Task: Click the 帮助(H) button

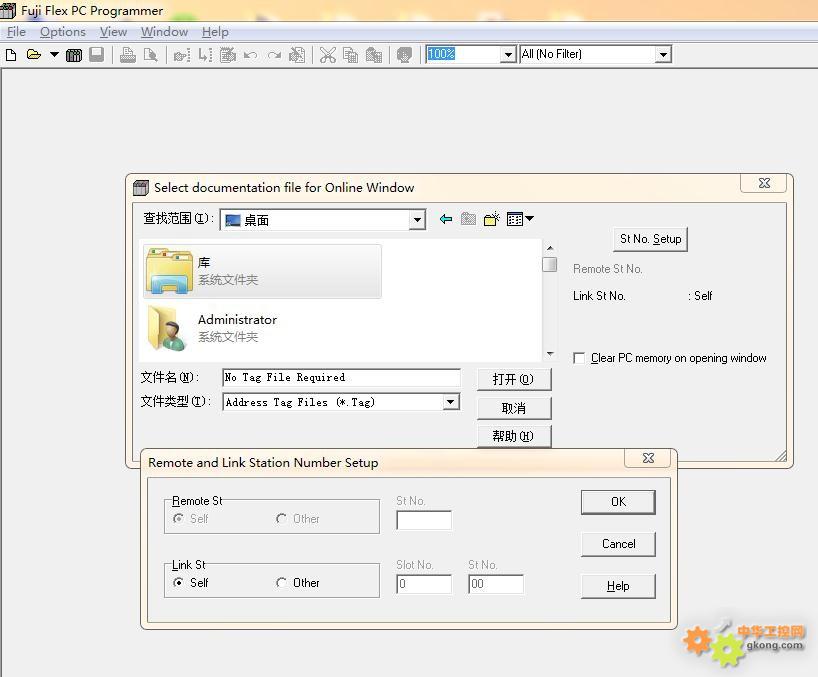Action: (x=513, y=436)
